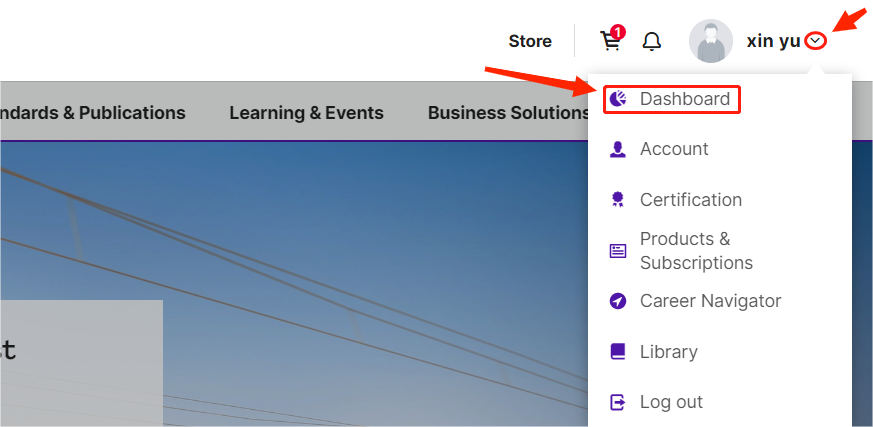Click the Account person icon
Viewport: 873px width, 427px height.
[618, 149]
